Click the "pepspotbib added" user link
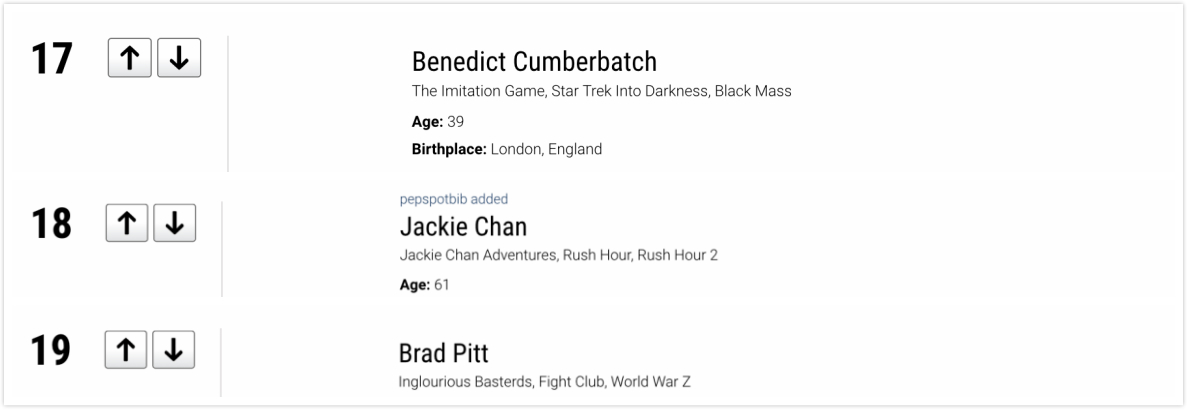 453,199
